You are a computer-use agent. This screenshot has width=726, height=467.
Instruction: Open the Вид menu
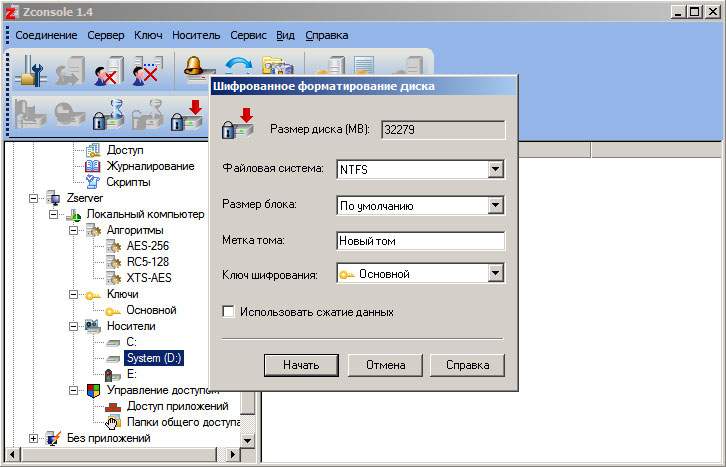click(x=285, y=35)
